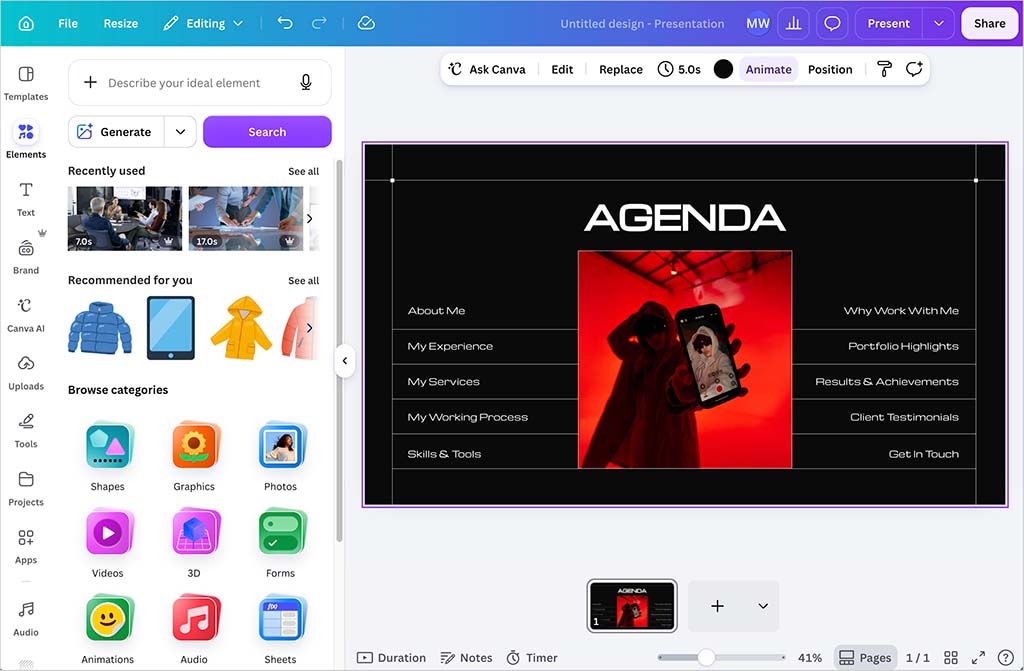
Task: Open the Duration control
Action: tap(391, 657)
